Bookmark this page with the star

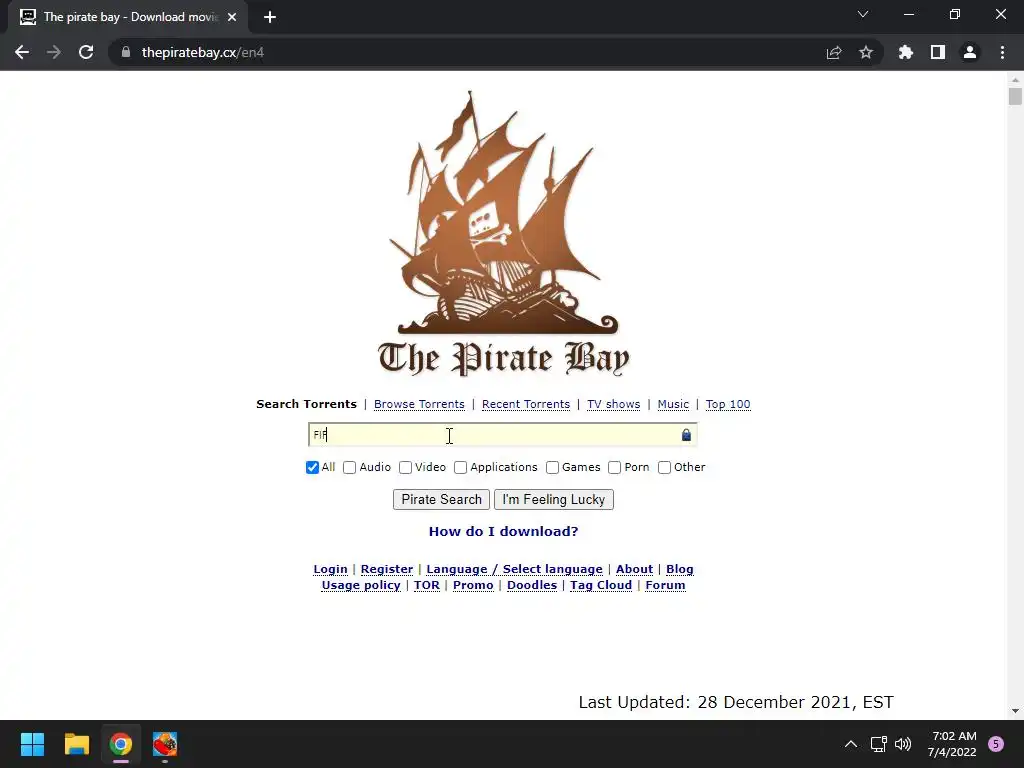pos(866,52)
